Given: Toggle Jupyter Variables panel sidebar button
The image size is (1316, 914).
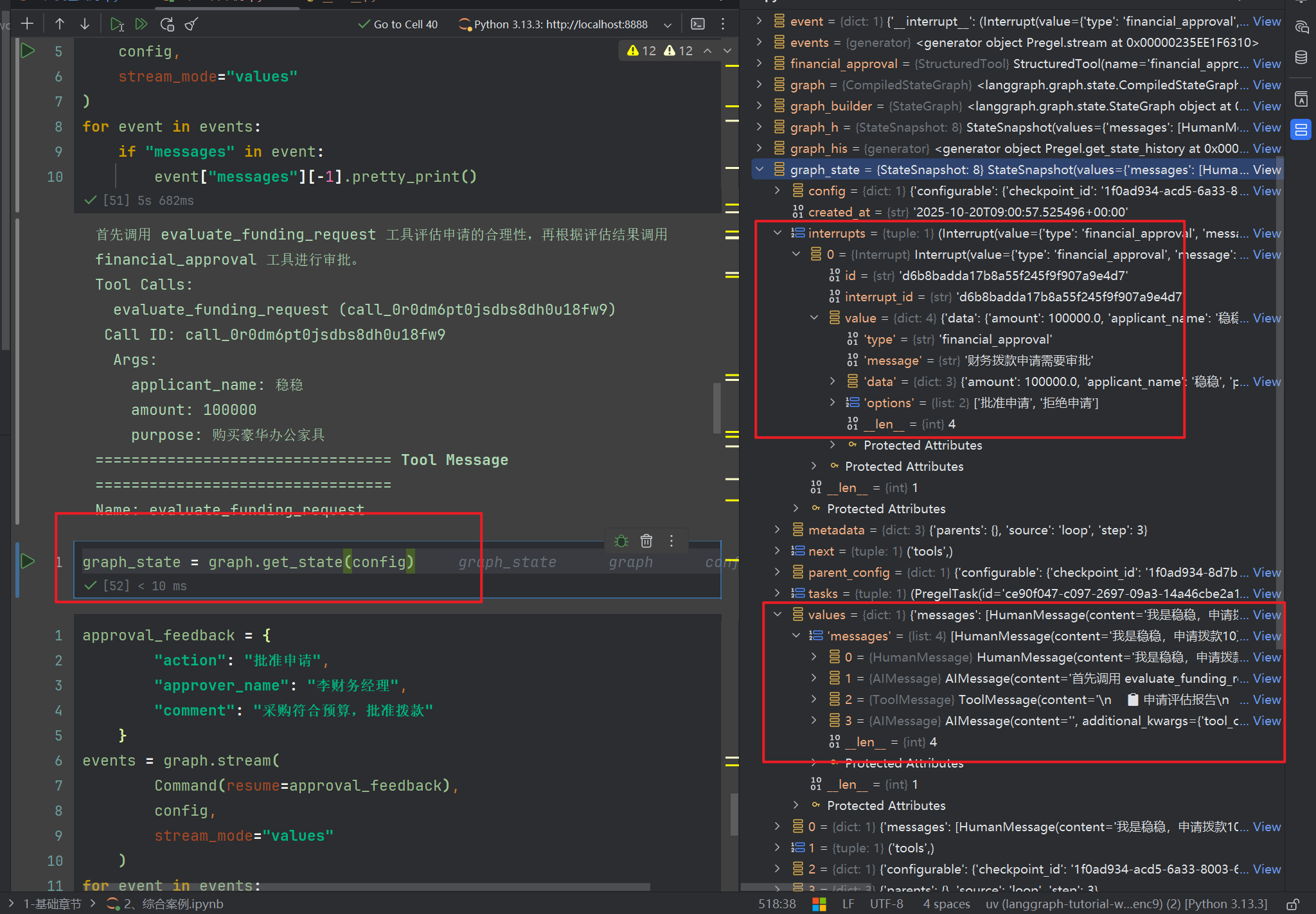Looking at the screenshot, I should 1301,130.
